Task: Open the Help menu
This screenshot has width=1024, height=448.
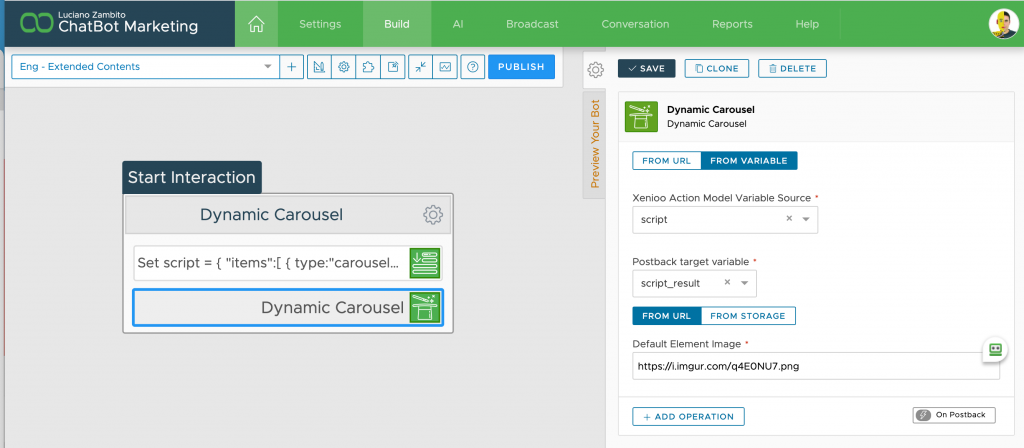Action: click(807, 24)
